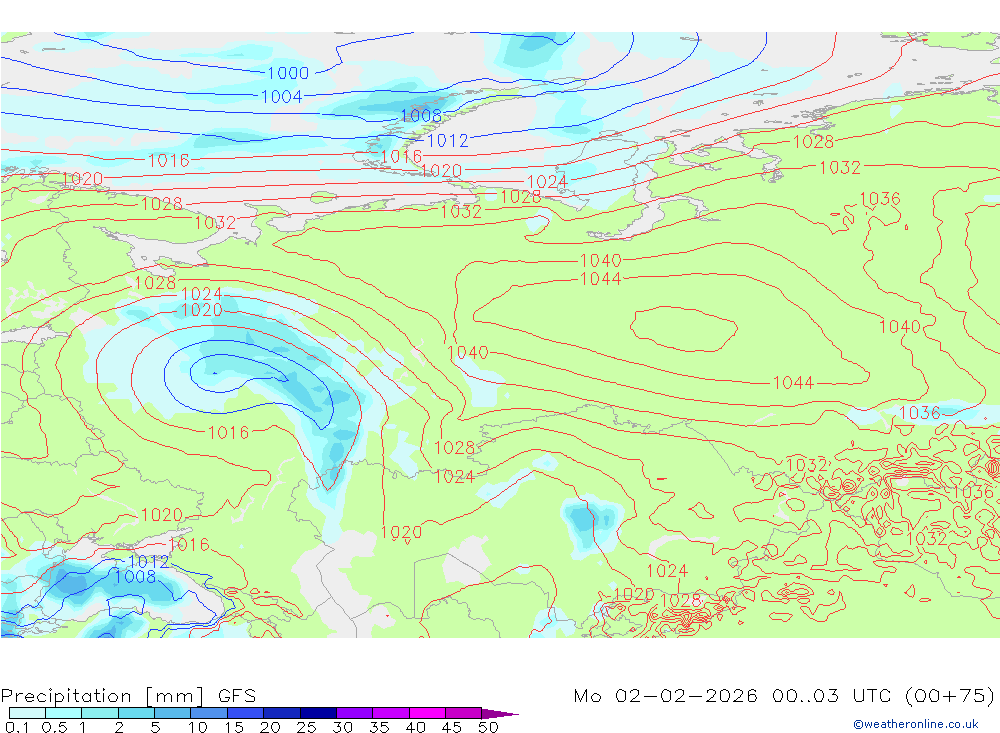Pick the 45–50 mm legend swatch
This screenshot has height=733, width=1000.
(463, 713)
